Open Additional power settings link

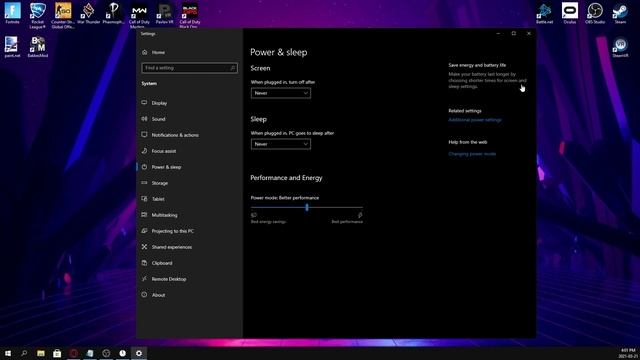click(x=475, y=120)
